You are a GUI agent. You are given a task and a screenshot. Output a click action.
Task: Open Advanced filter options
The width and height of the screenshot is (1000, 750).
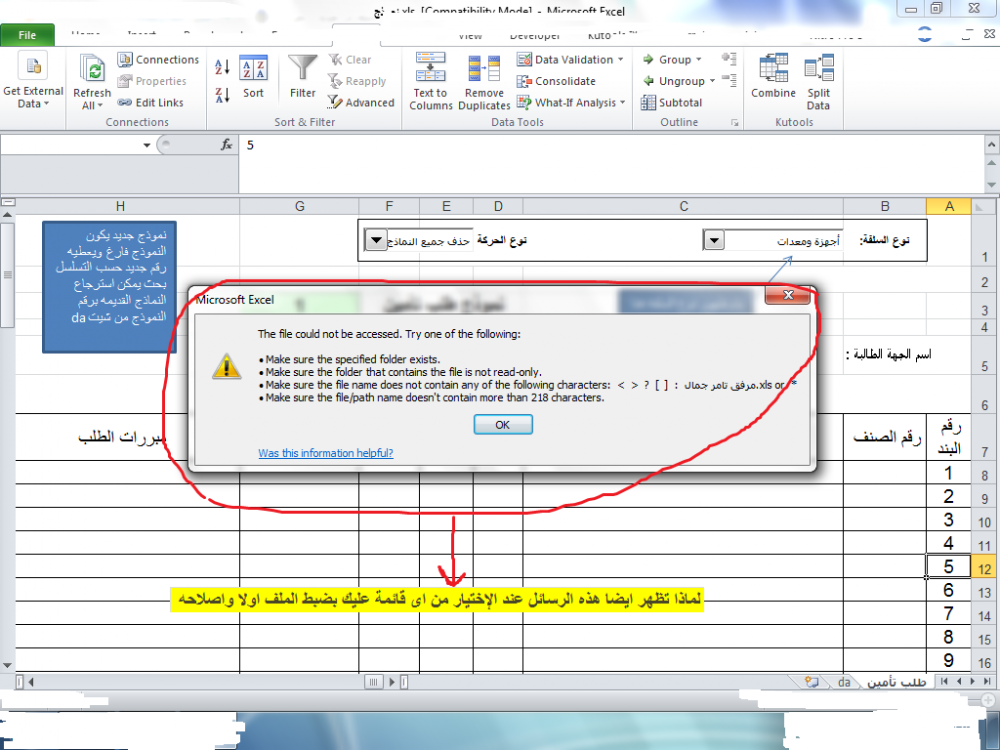click(x=361, y=103)
